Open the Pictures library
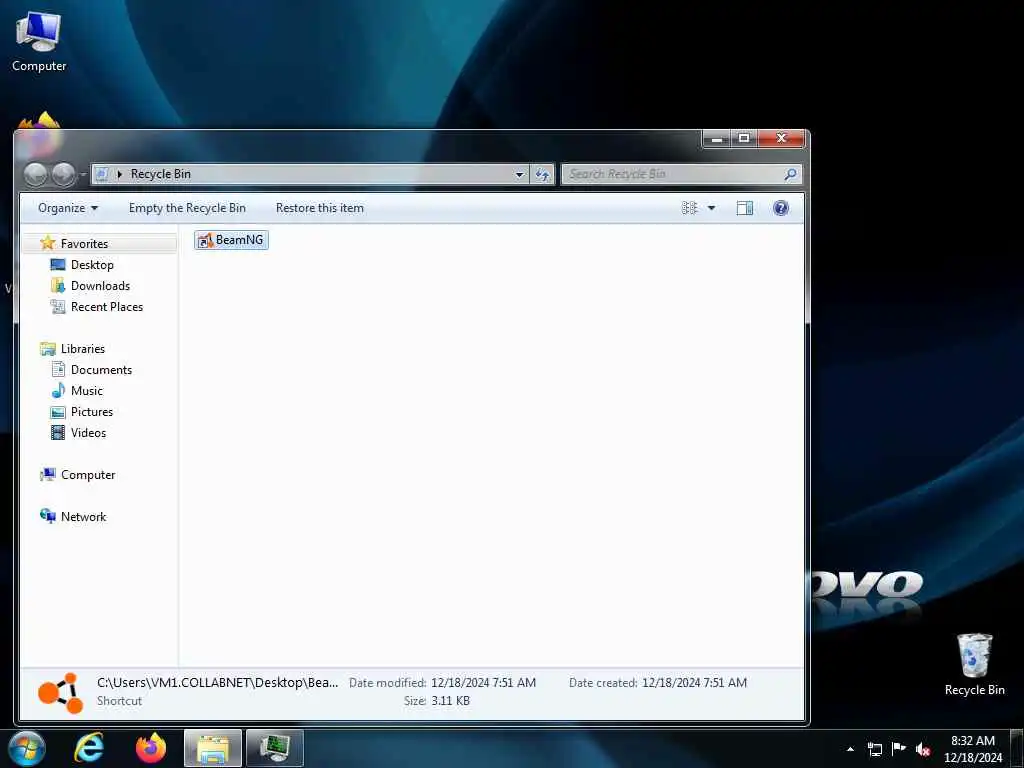This screenshot has width=1024, height=768. pyautogui.click(x=91, y=411)
